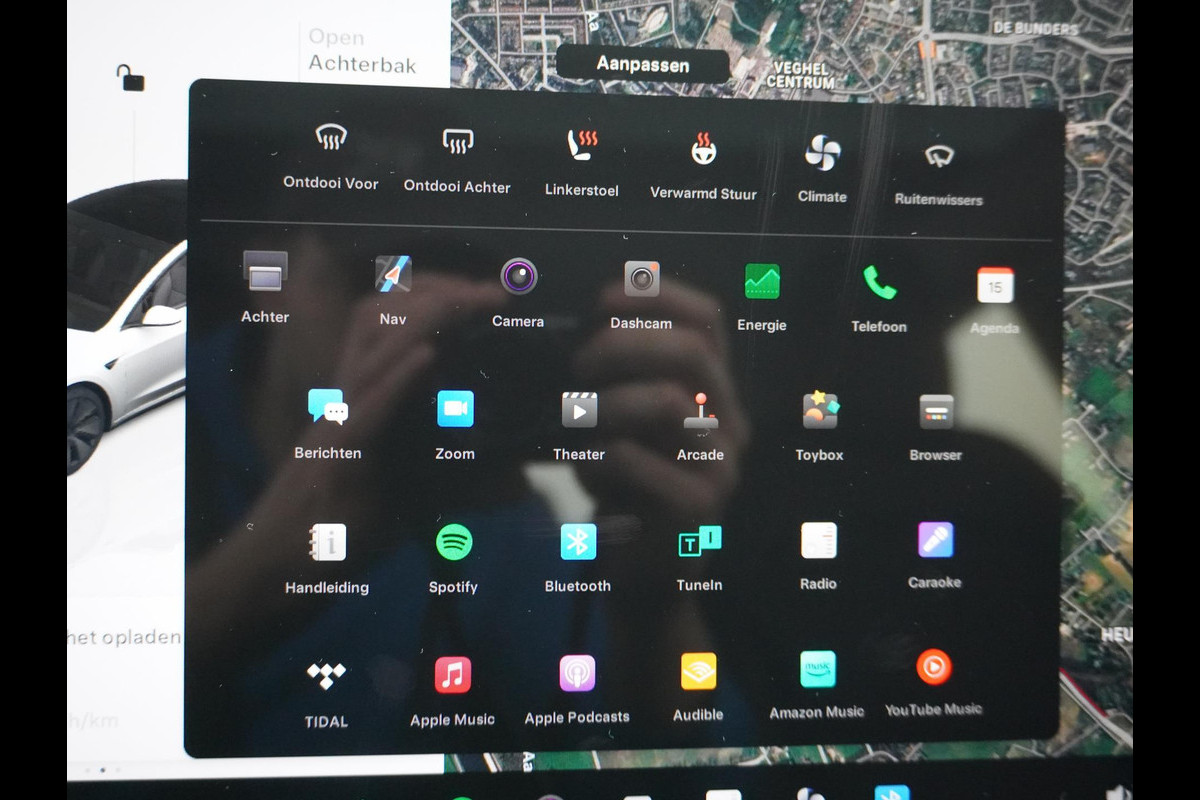Launch Amazon Music
The image size is (1200, 800).
coord(817,669)
